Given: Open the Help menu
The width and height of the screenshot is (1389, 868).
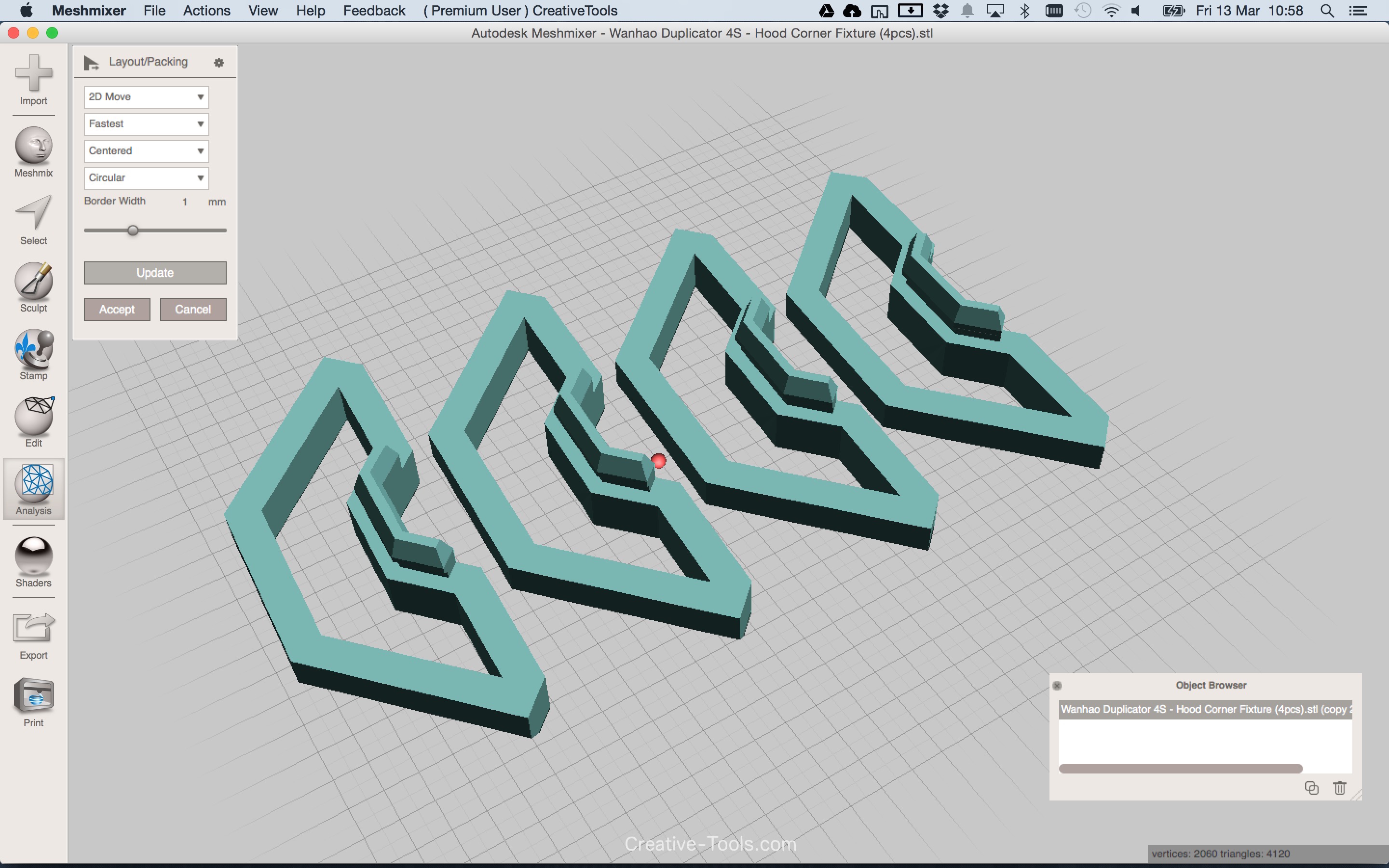Looking at the screenshot, I should [311, 10].
